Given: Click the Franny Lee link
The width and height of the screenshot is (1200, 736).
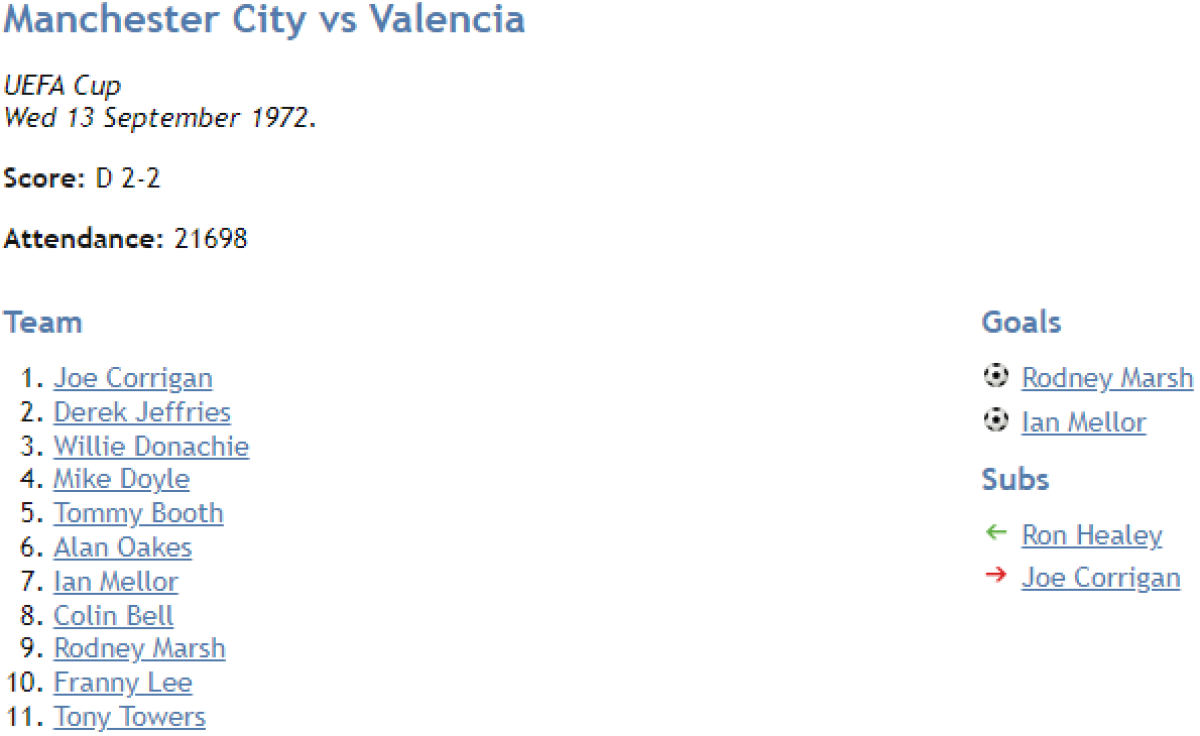Looking at the screenshot, I should coord(122,683).
